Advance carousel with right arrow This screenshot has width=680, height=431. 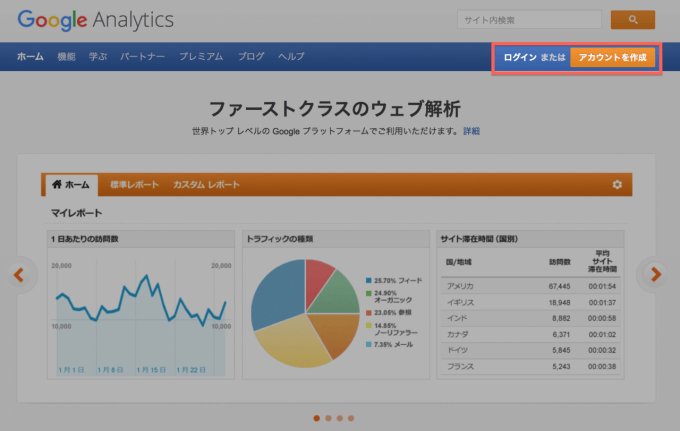[x=655, y=274]
